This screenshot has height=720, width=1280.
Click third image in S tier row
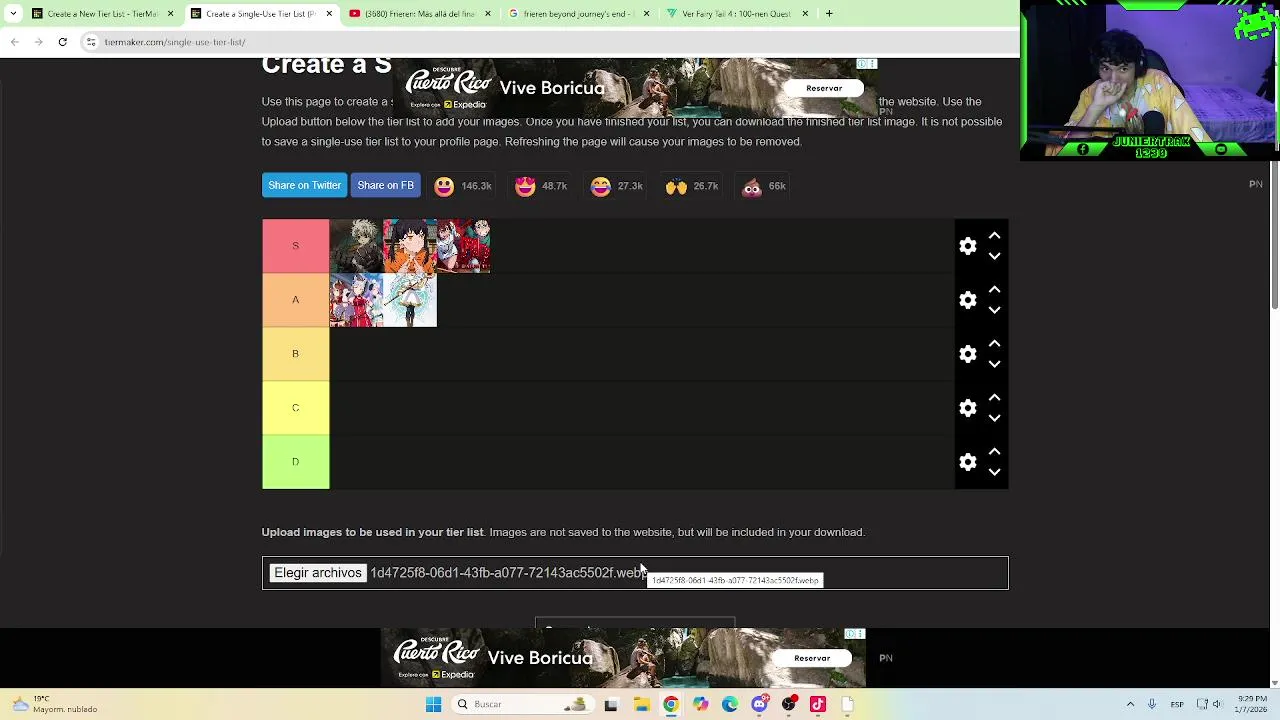coord(463,246)
